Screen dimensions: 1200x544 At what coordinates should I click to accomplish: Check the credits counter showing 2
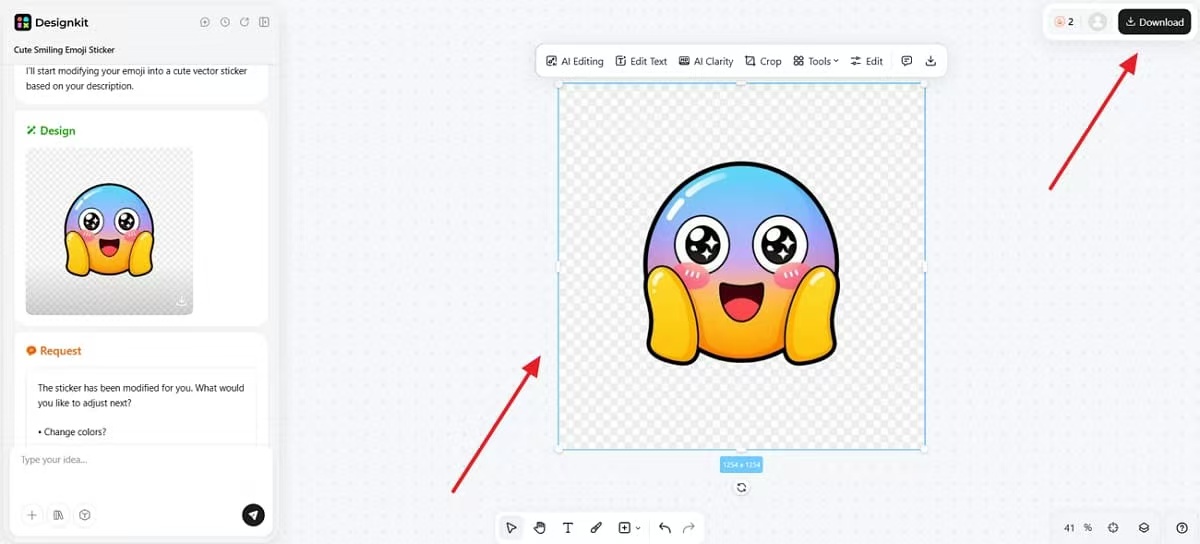click(x=1064, y=22)
